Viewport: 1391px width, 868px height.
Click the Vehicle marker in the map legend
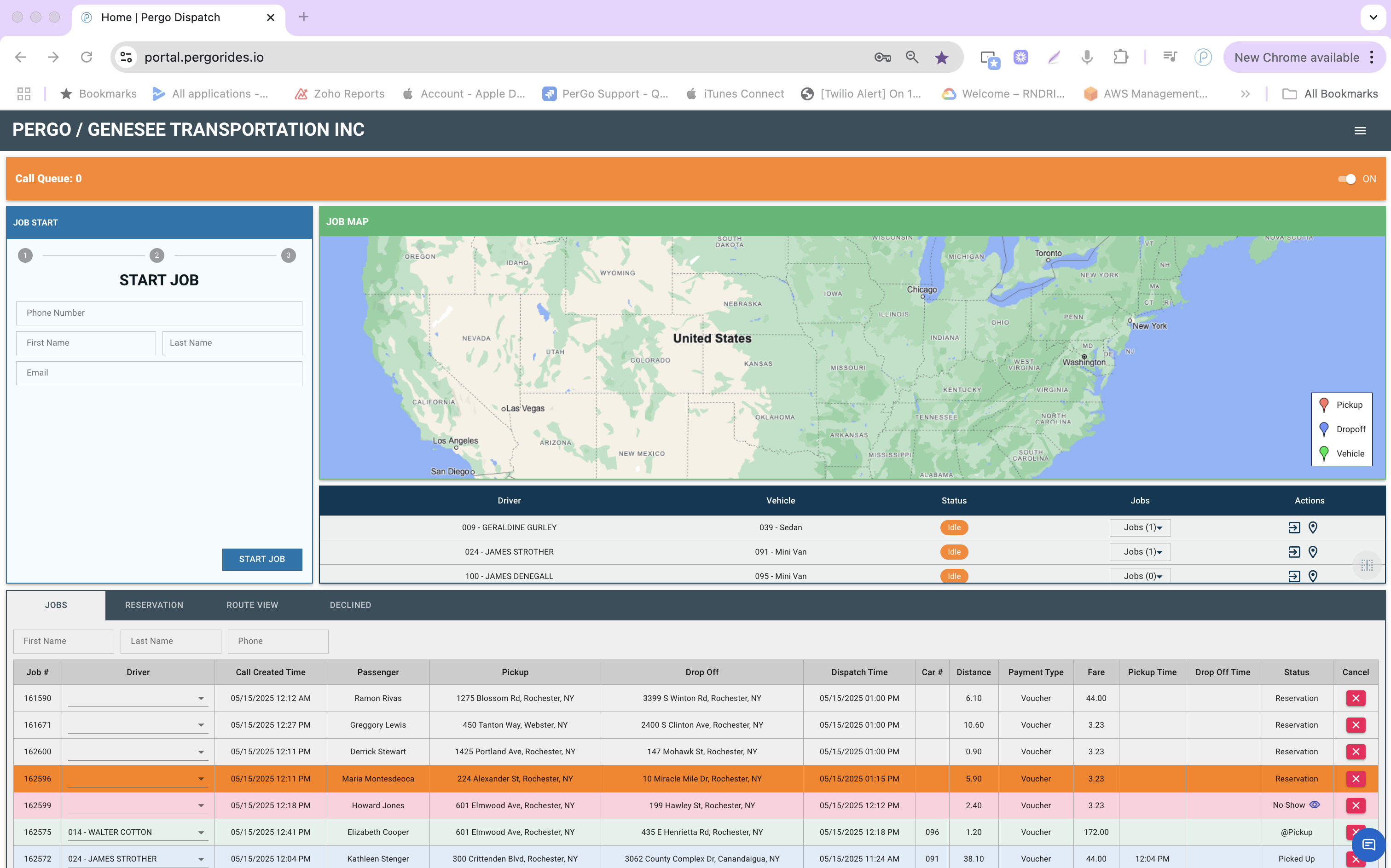(1324, 453)
